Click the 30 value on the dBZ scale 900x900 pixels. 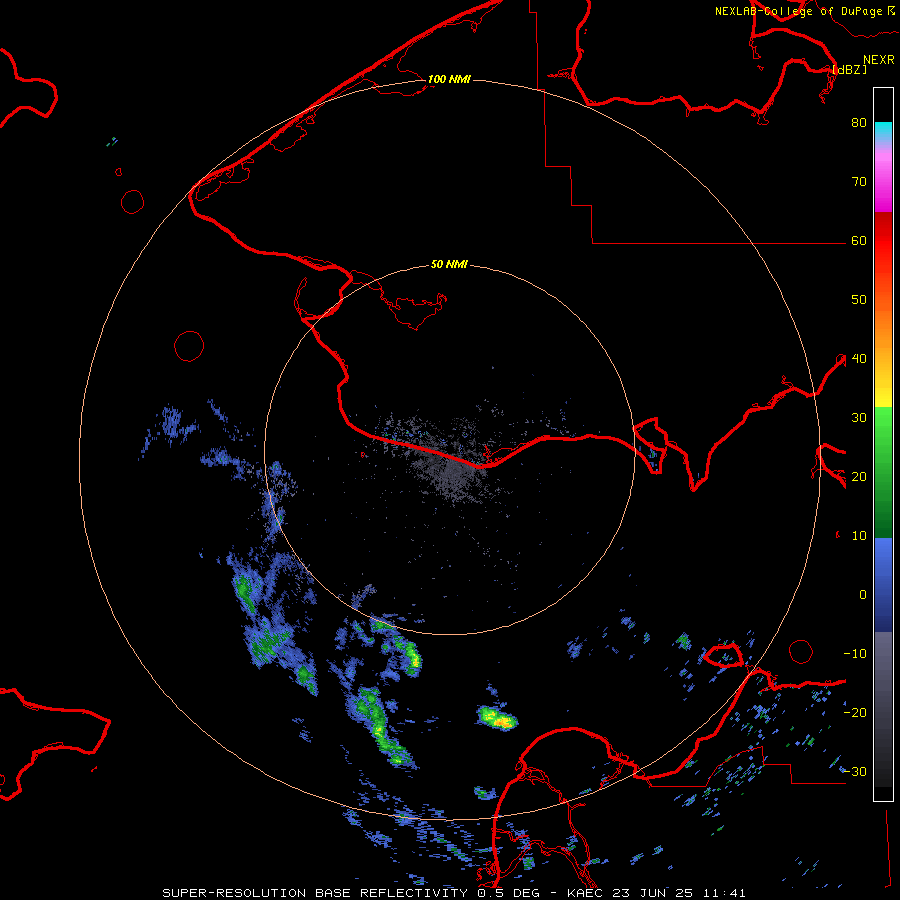point(859,418)
